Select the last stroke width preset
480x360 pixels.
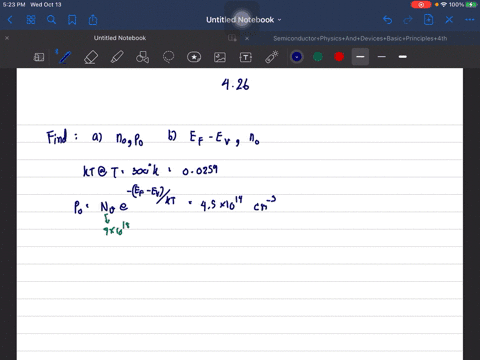tap(403, 57)
